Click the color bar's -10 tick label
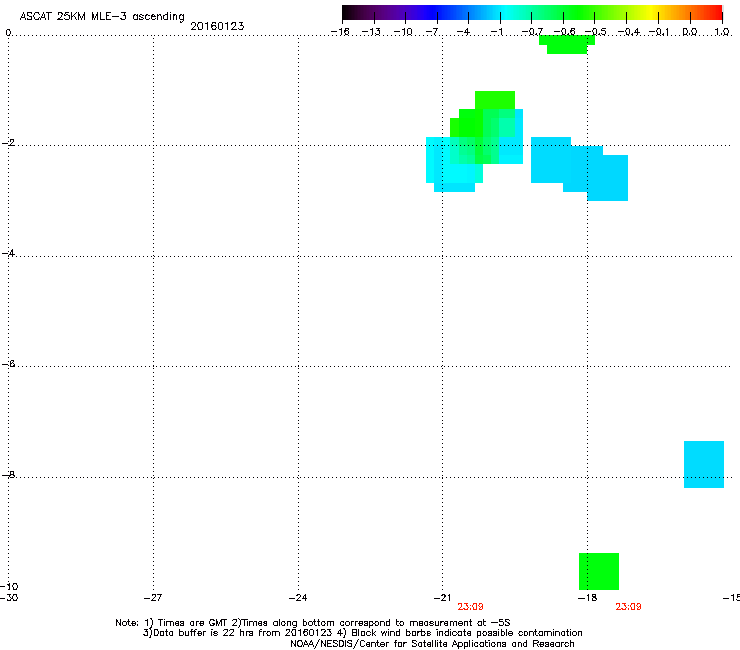This screenshot has width=740, height=650. coord(403,32)
